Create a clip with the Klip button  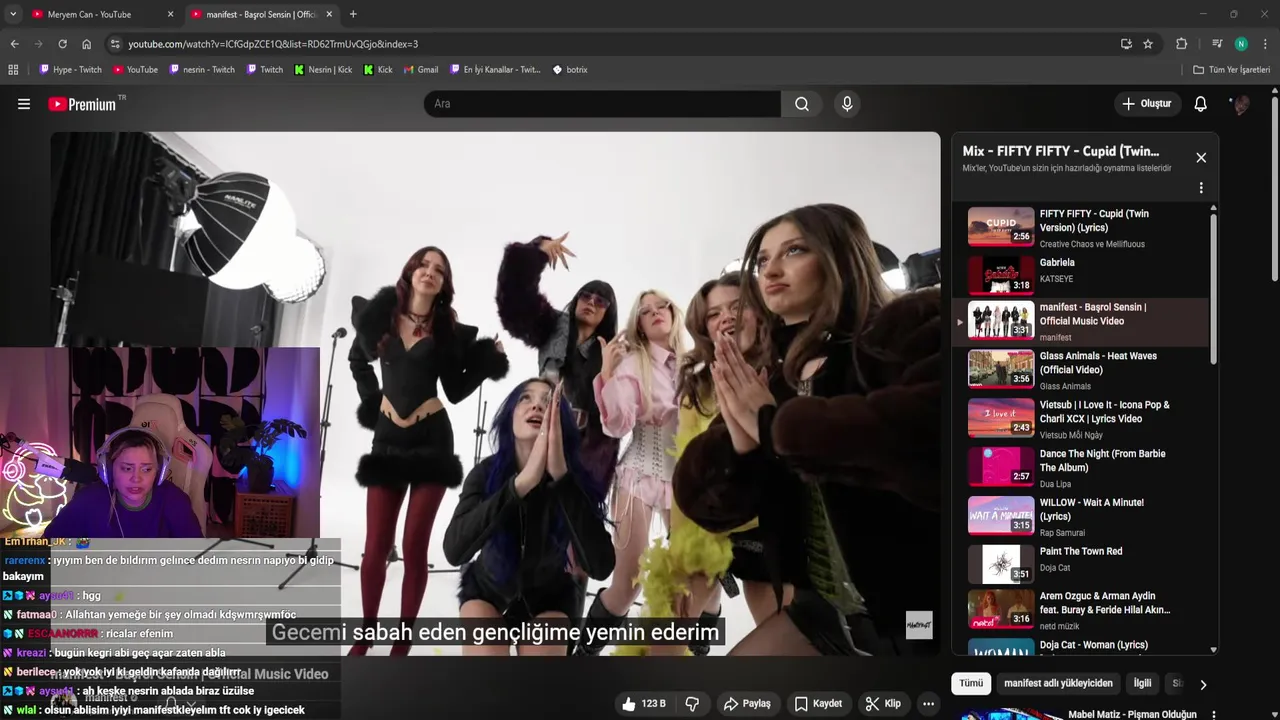[x=883, y=704]
